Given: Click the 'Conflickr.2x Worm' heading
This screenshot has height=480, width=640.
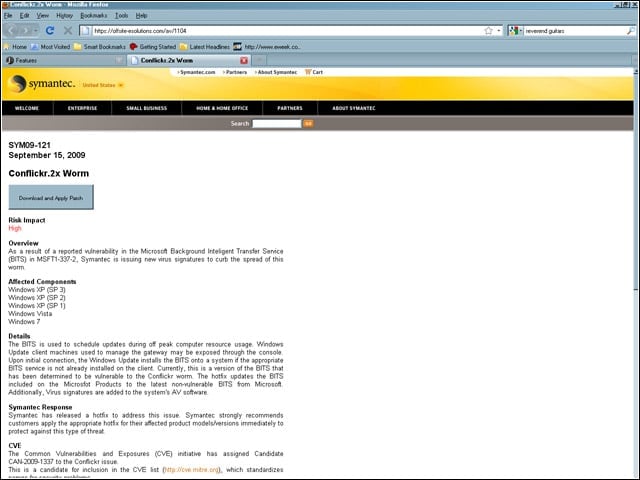Looking at the screenshot, I should [x=49, y=173].
